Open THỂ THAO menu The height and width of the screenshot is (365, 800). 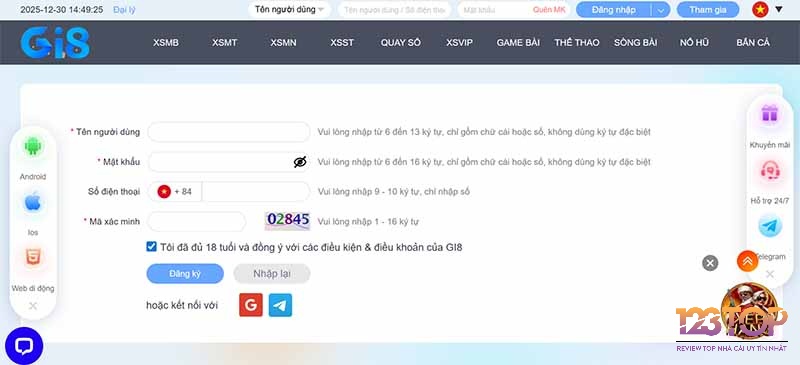(577, 43)
